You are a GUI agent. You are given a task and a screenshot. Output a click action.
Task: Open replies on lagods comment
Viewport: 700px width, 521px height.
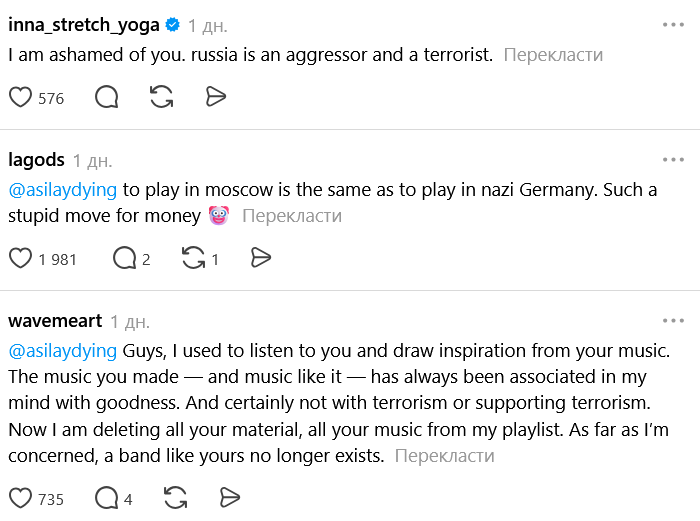125,259
